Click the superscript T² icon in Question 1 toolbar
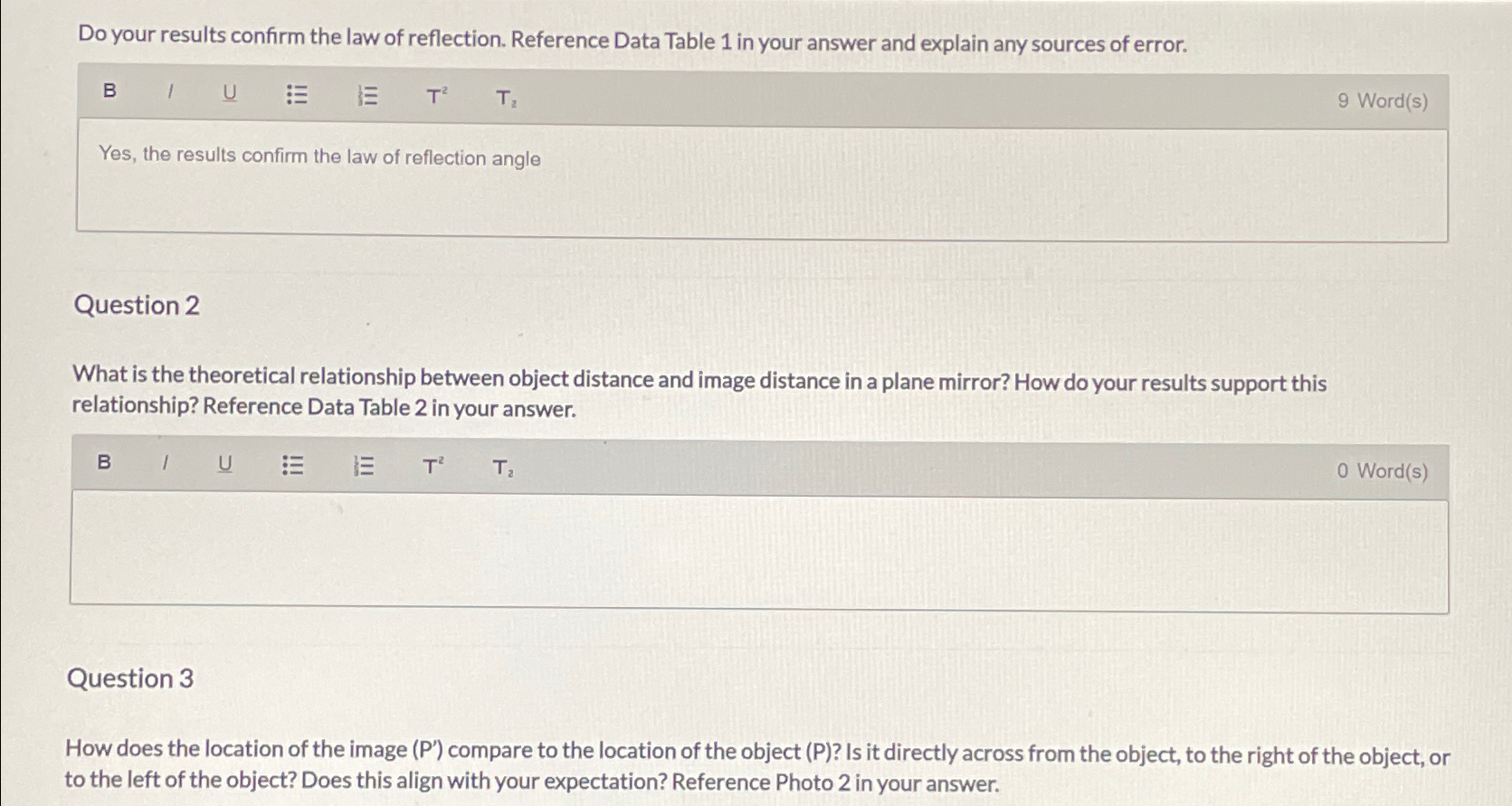 tap(436, 93)
